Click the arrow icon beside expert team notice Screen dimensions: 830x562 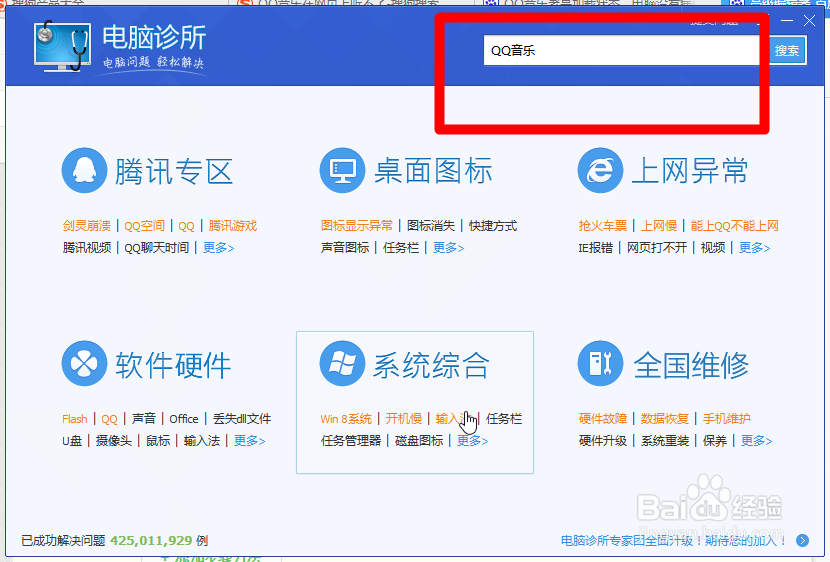[802, 540]
